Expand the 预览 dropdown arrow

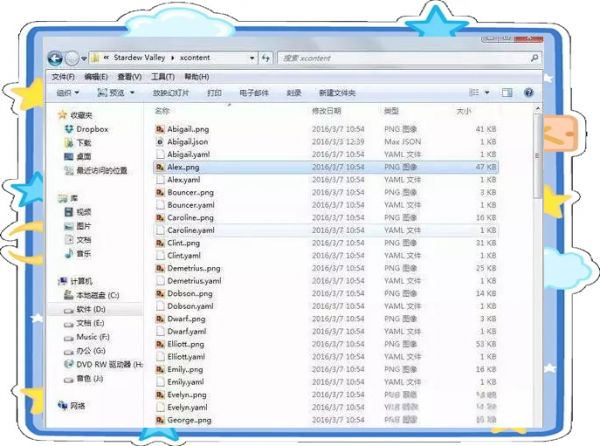132,93
